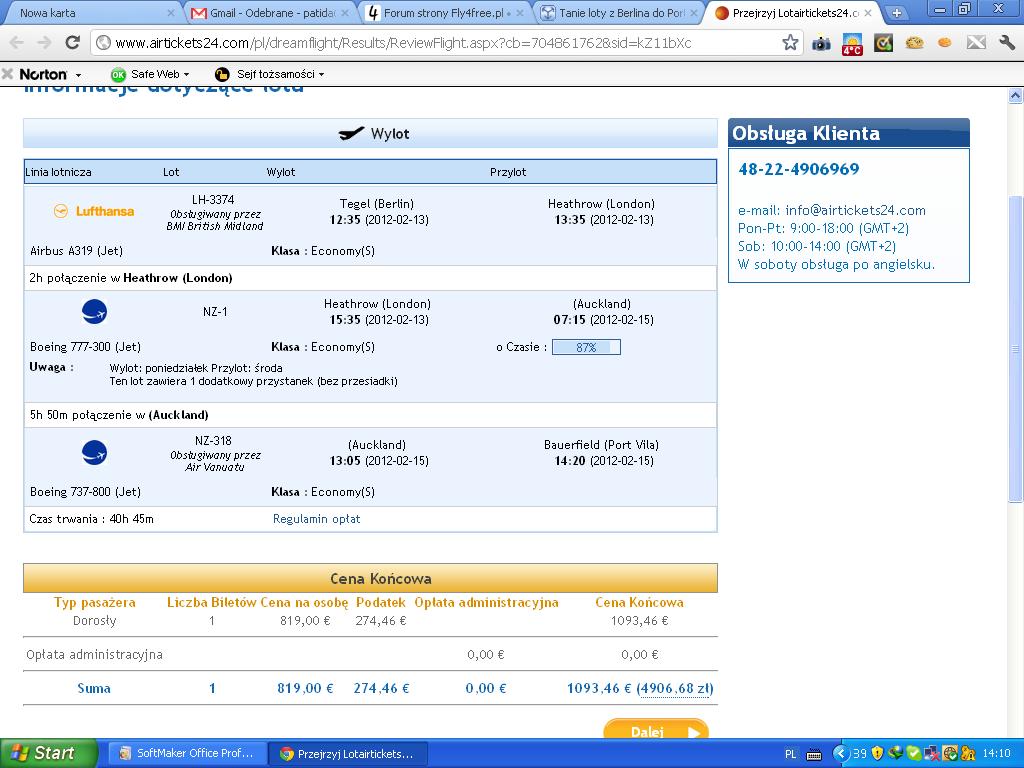Click the chocolate chip cookie extension icon

click(914, 43)
